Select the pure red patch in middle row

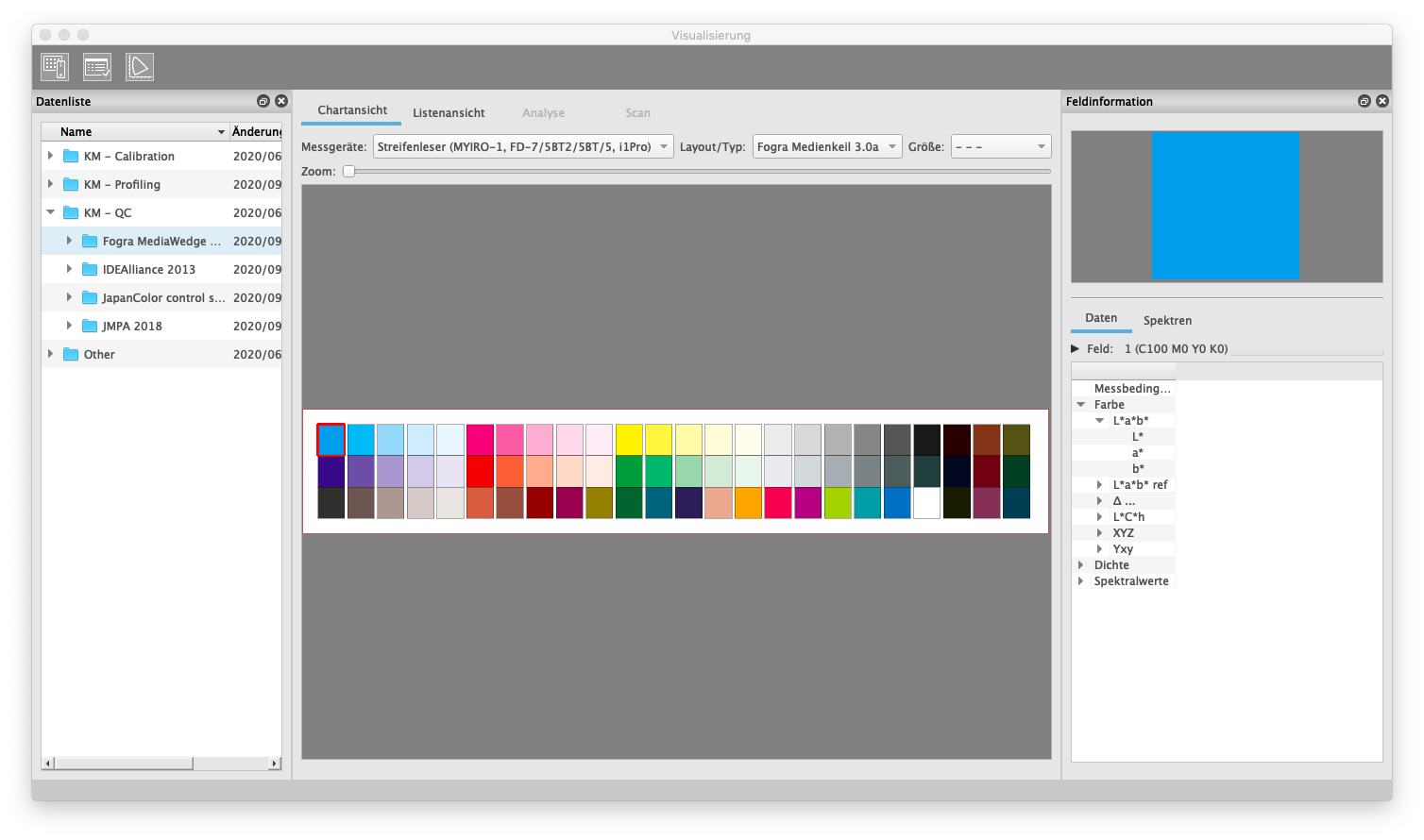pos(480,471)
